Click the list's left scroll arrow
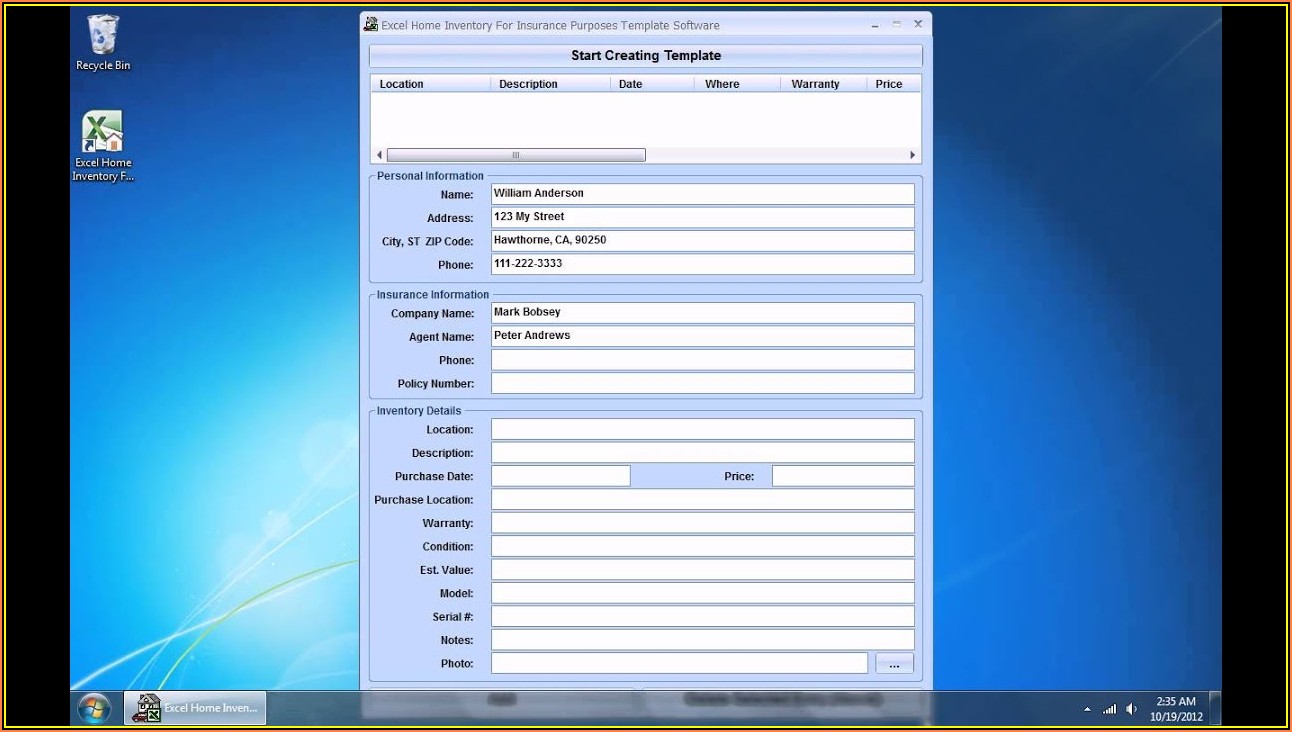The height and width of the screenshot is (732, 1292). (x=379, y=155)
